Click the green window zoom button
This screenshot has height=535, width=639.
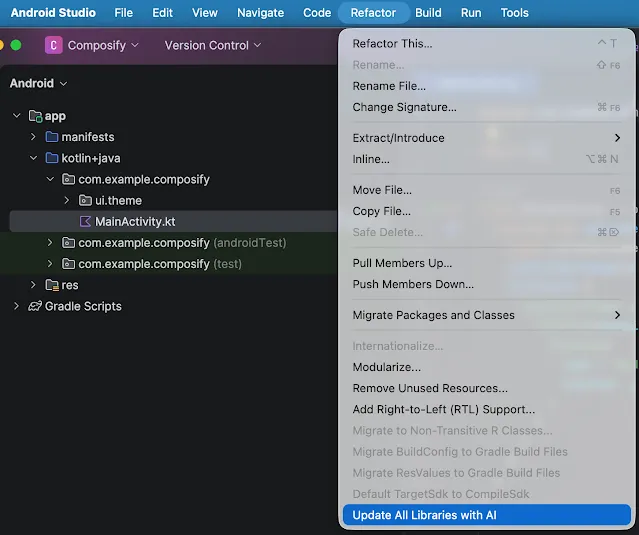point(16,45)
